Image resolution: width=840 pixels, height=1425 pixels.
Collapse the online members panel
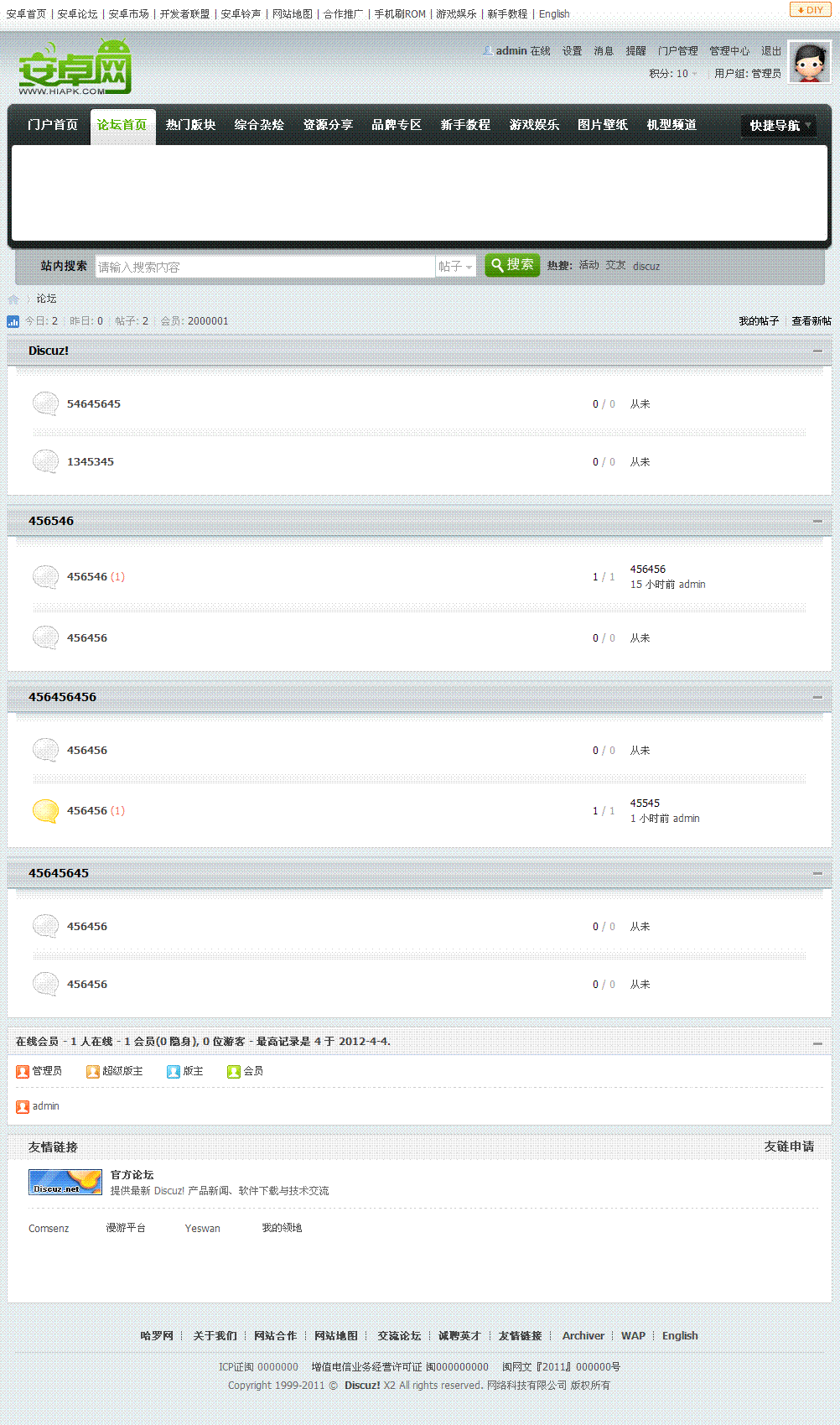pyautogui.click(x=817, y=1043)
